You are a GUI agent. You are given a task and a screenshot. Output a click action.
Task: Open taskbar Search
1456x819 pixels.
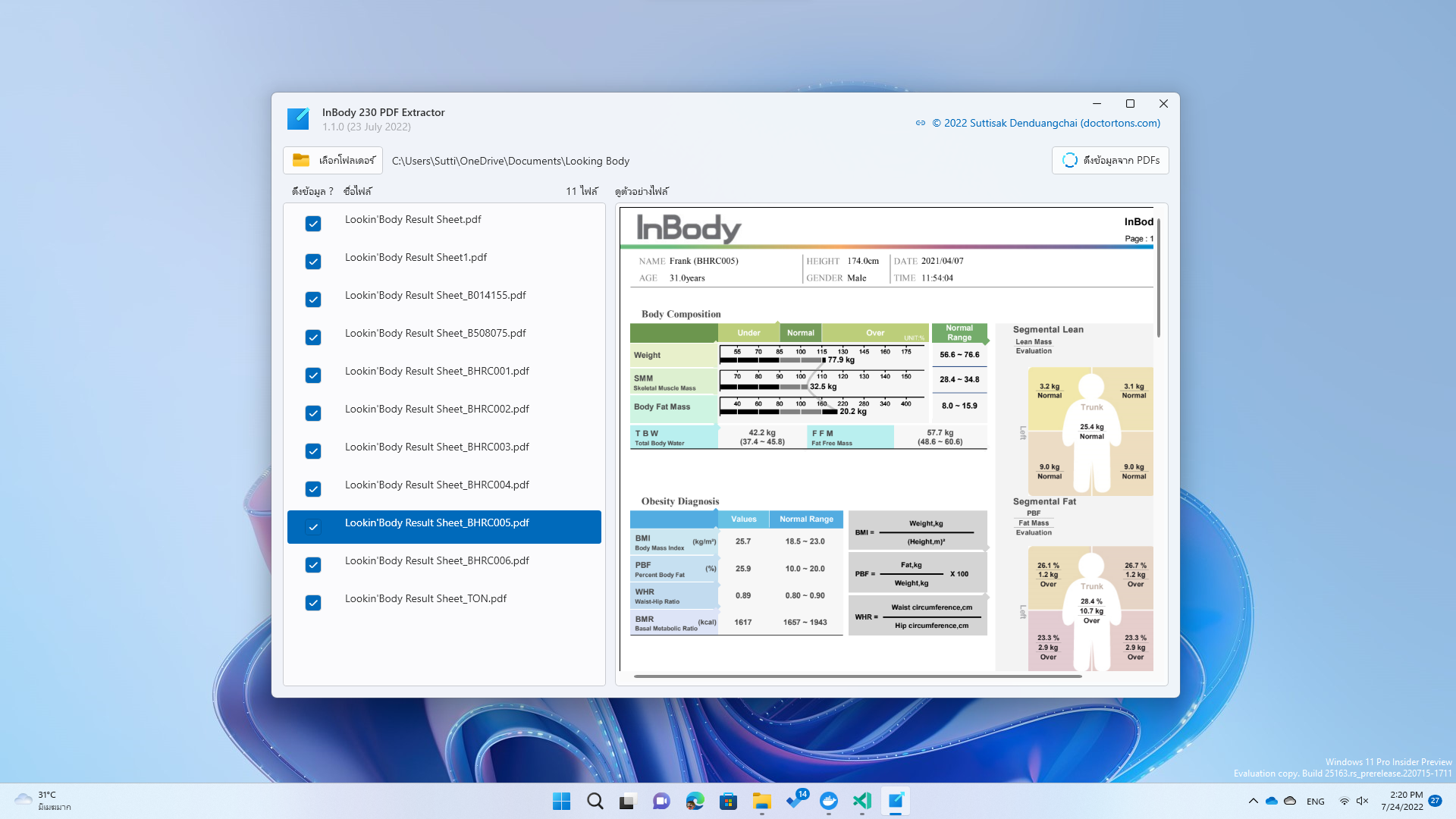tap(595, 801)
